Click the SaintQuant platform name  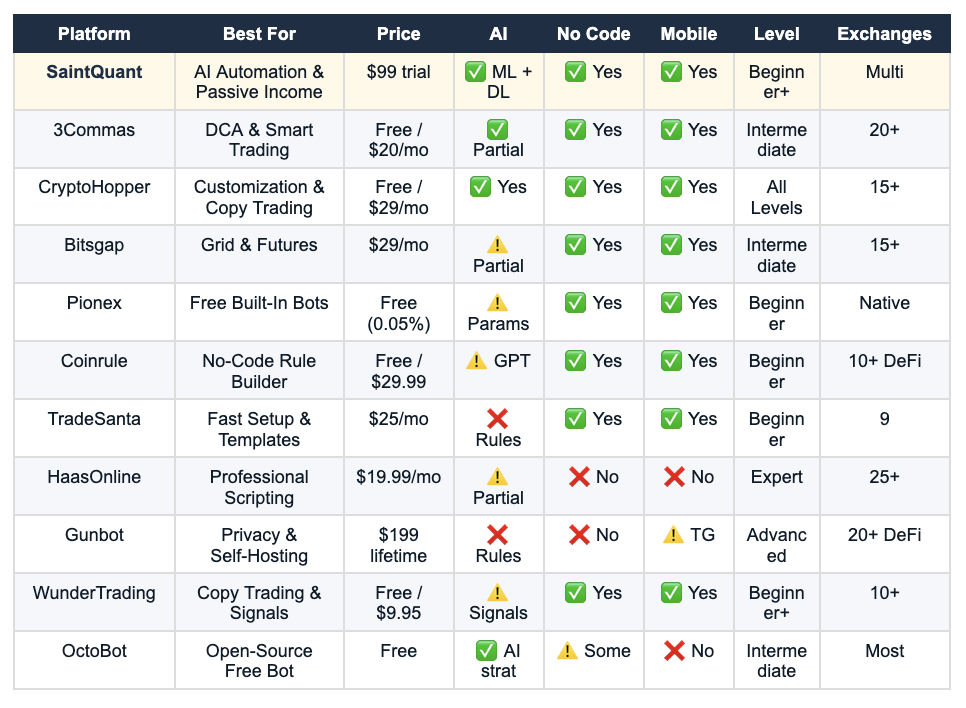point(94,72)
